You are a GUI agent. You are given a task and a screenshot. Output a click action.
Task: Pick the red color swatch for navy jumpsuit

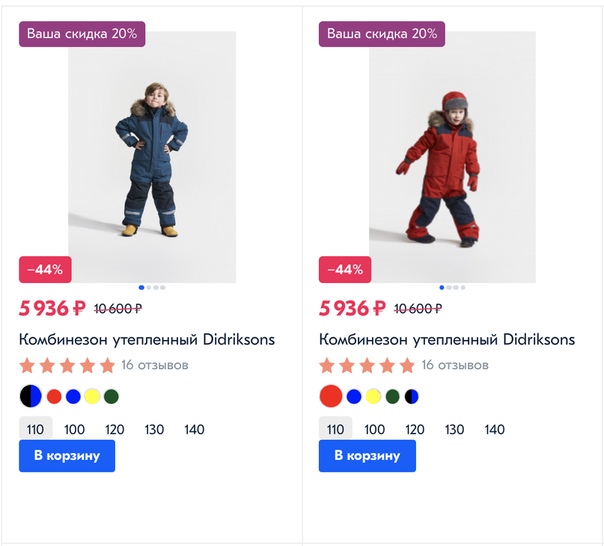(54, 396)
